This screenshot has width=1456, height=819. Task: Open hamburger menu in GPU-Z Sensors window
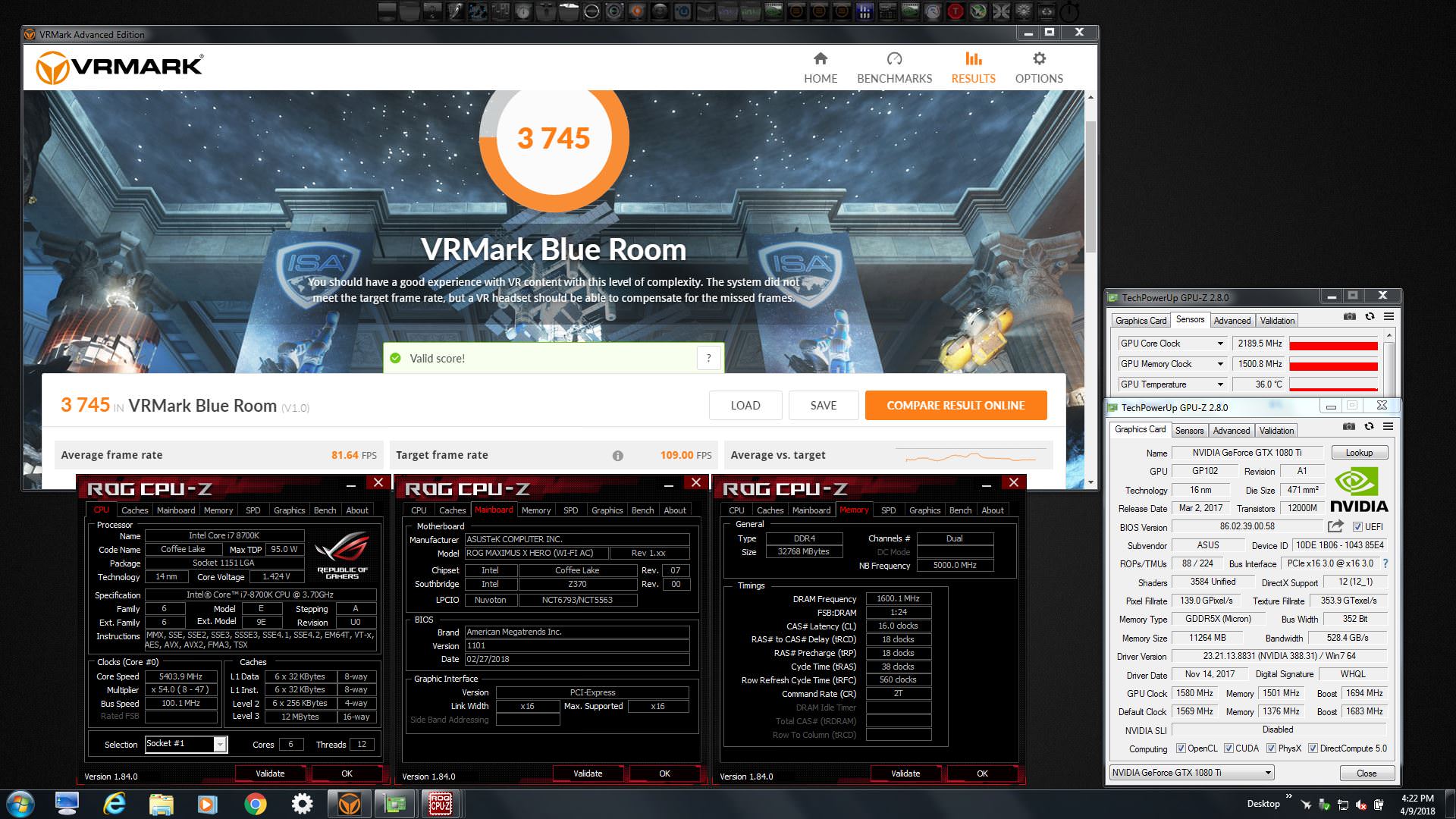1389,316
